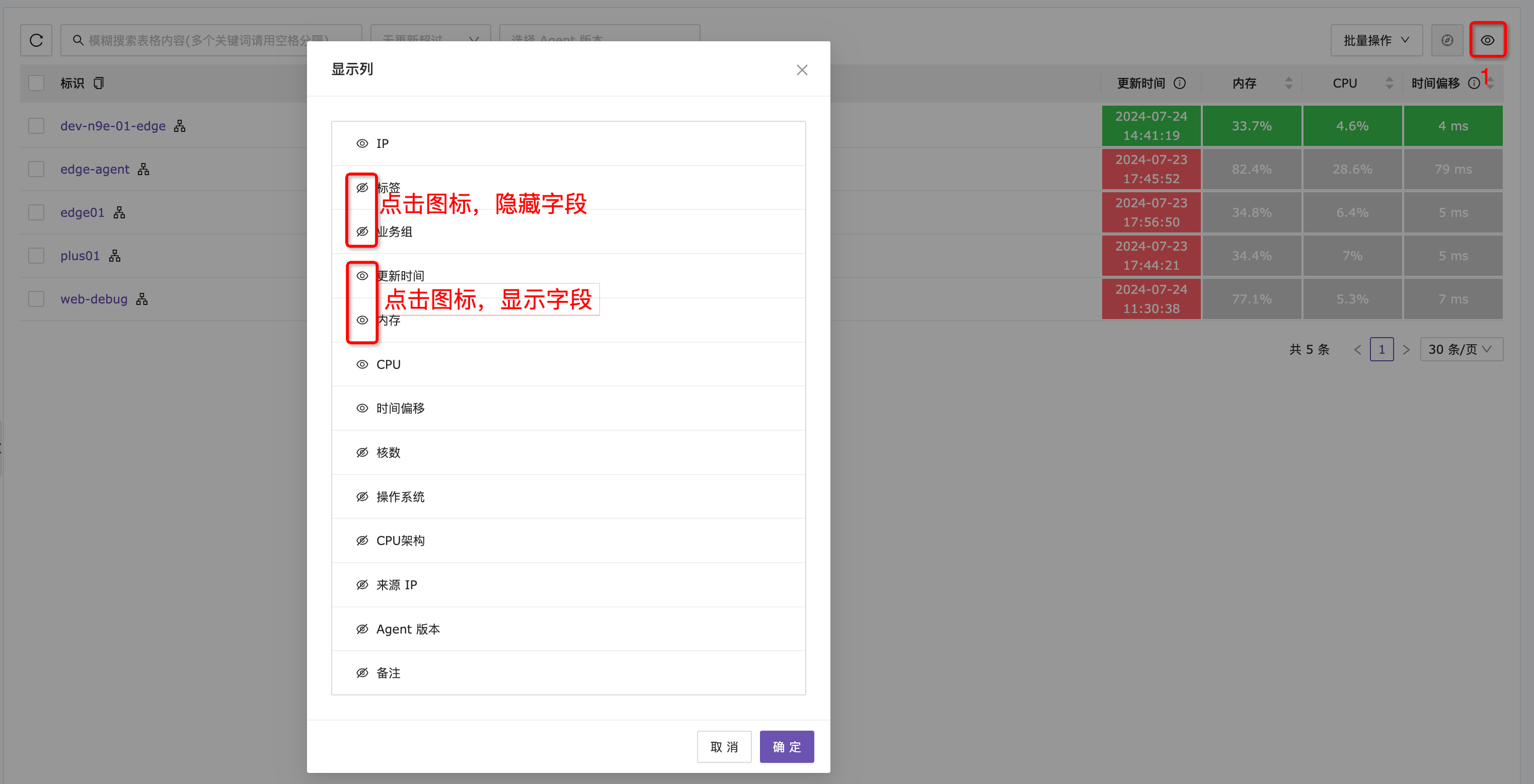Show the 业务组 column via eye icon
Image resolution: width=1534 pixels, height=784 pixels.
(362, 231)
